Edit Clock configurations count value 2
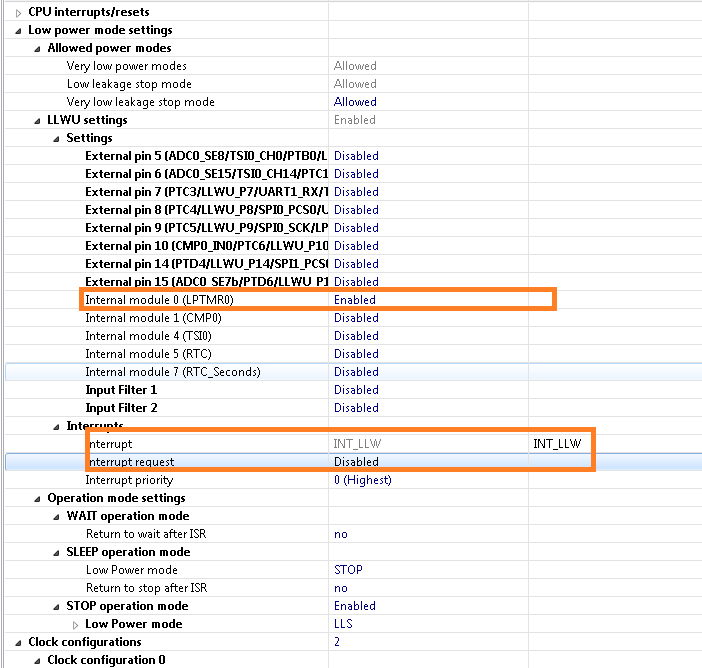Image resolution: width=702 pixels, height=668 pixels. (337, 642)
